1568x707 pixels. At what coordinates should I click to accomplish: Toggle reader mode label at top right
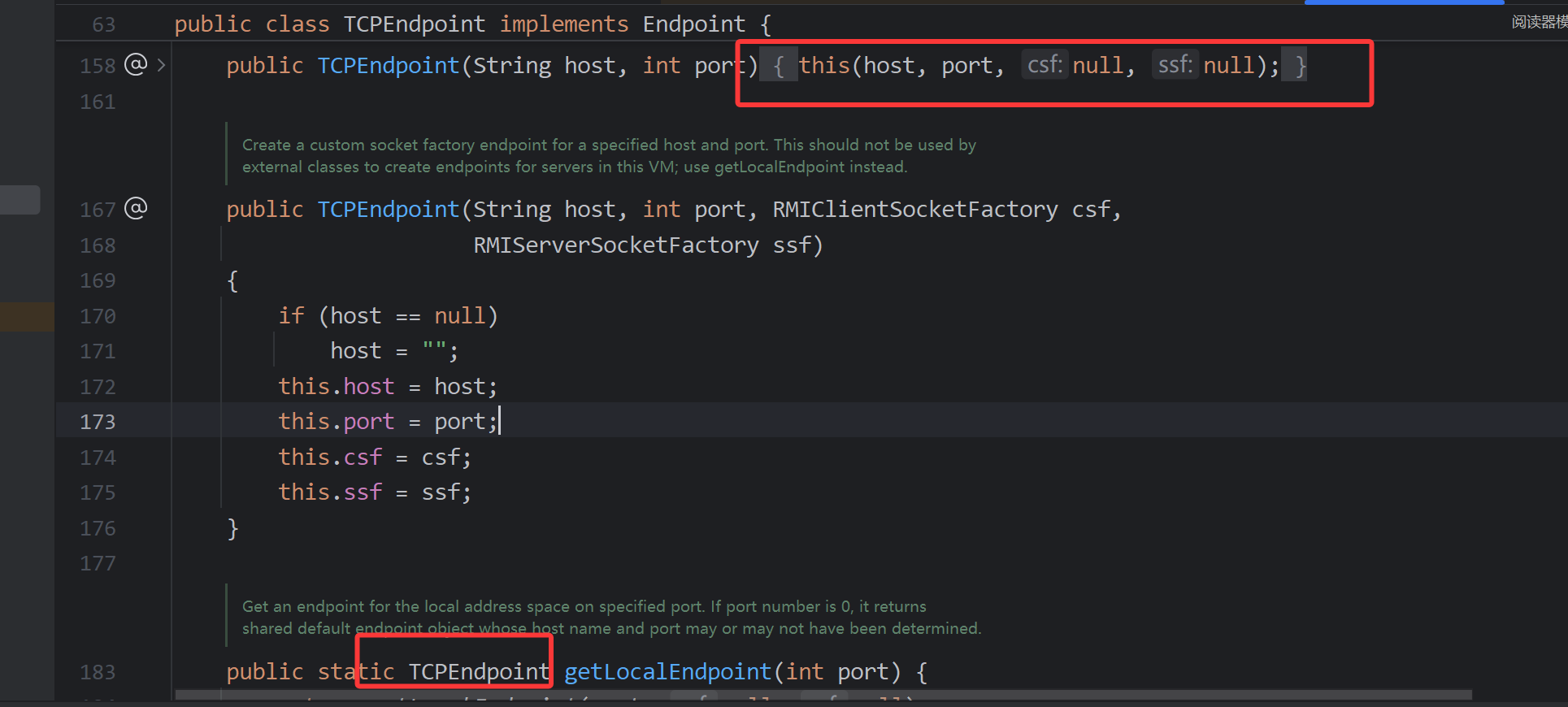click(1538, 22)
